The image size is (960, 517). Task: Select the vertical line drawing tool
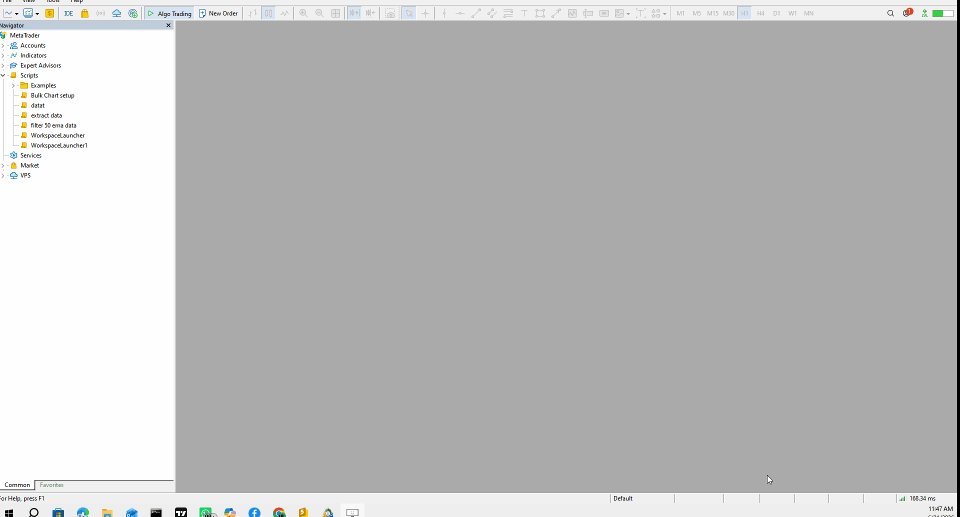(x=444, y=13)
